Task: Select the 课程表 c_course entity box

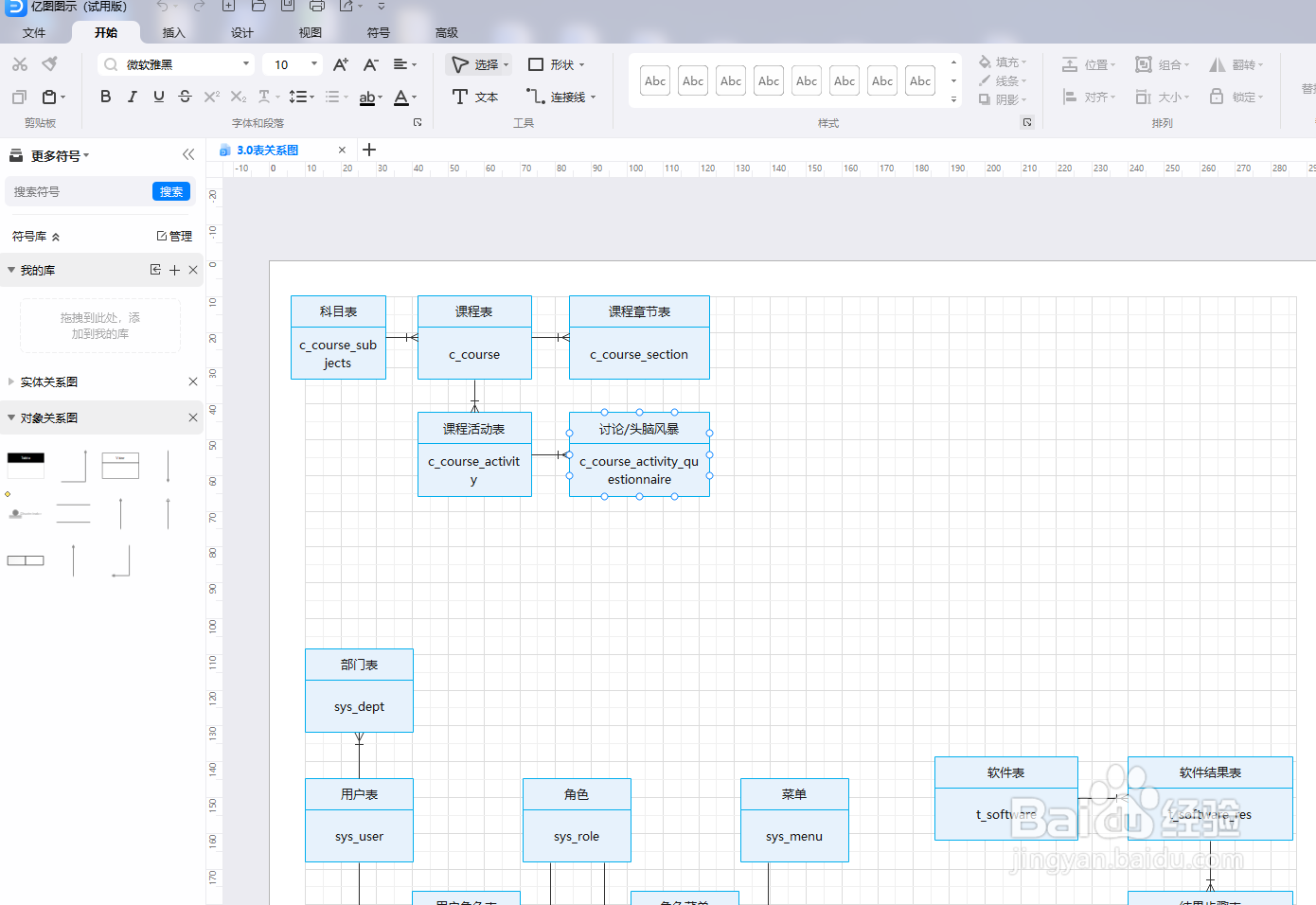Action: coord(474,337)
